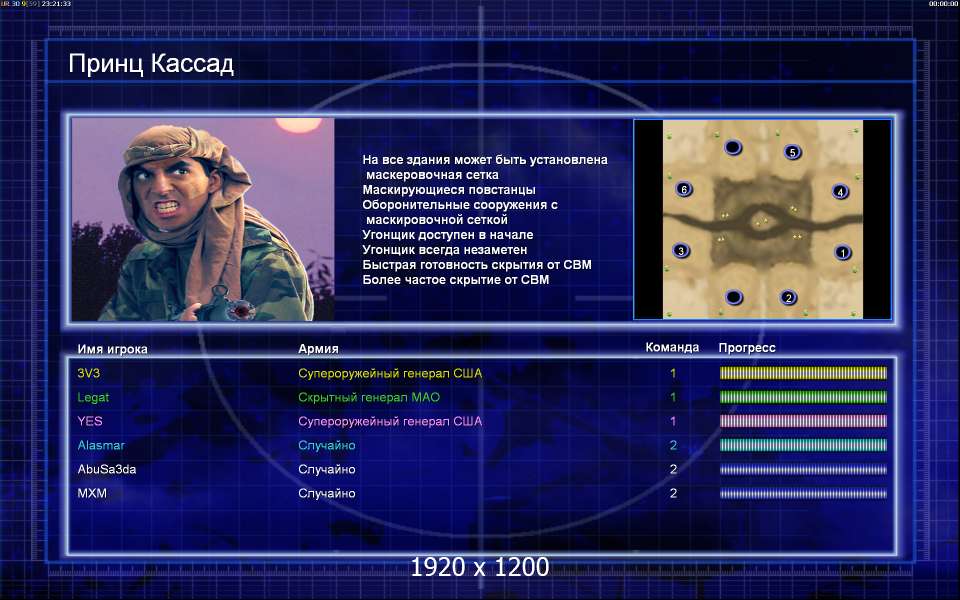Click start position marker 1 on the minimap
960x600 pixels.
click(843, 252)
